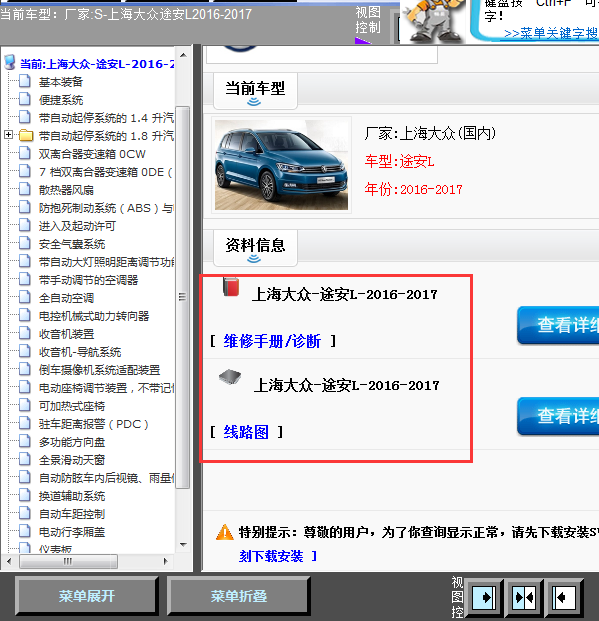Select 自动防眩车内后视镜 tree item
Viewport: 599px width, 621px height.
click(x=106, y=478)
